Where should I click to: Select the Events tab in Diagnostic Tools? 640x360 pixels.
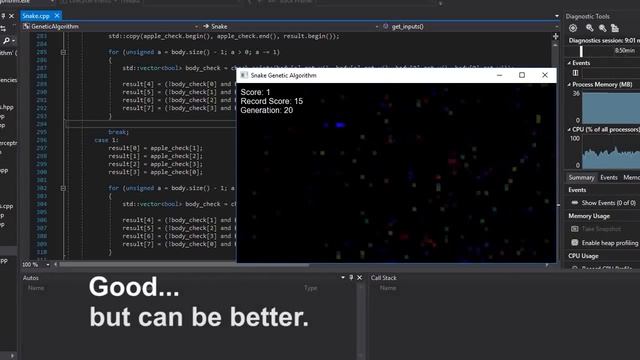tap(609, 178)
